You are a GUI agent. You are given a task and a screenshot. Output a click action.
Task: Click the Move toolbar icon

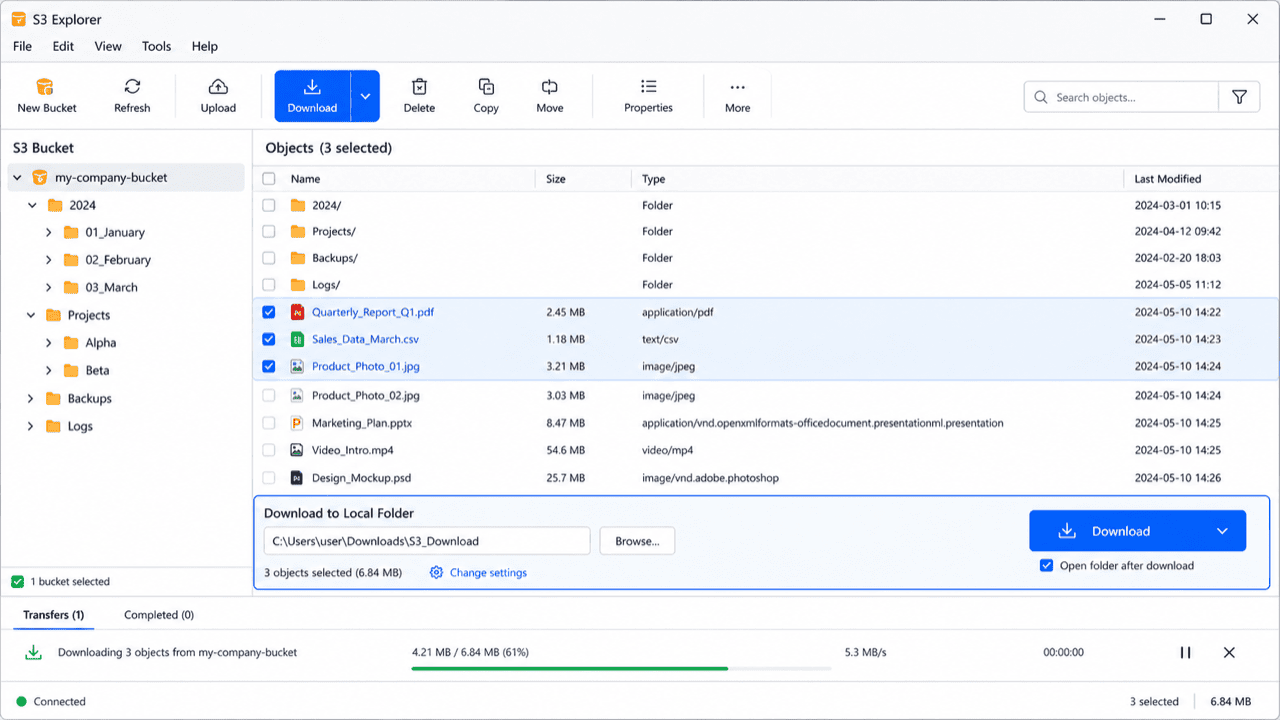click(x=550, y=87)
